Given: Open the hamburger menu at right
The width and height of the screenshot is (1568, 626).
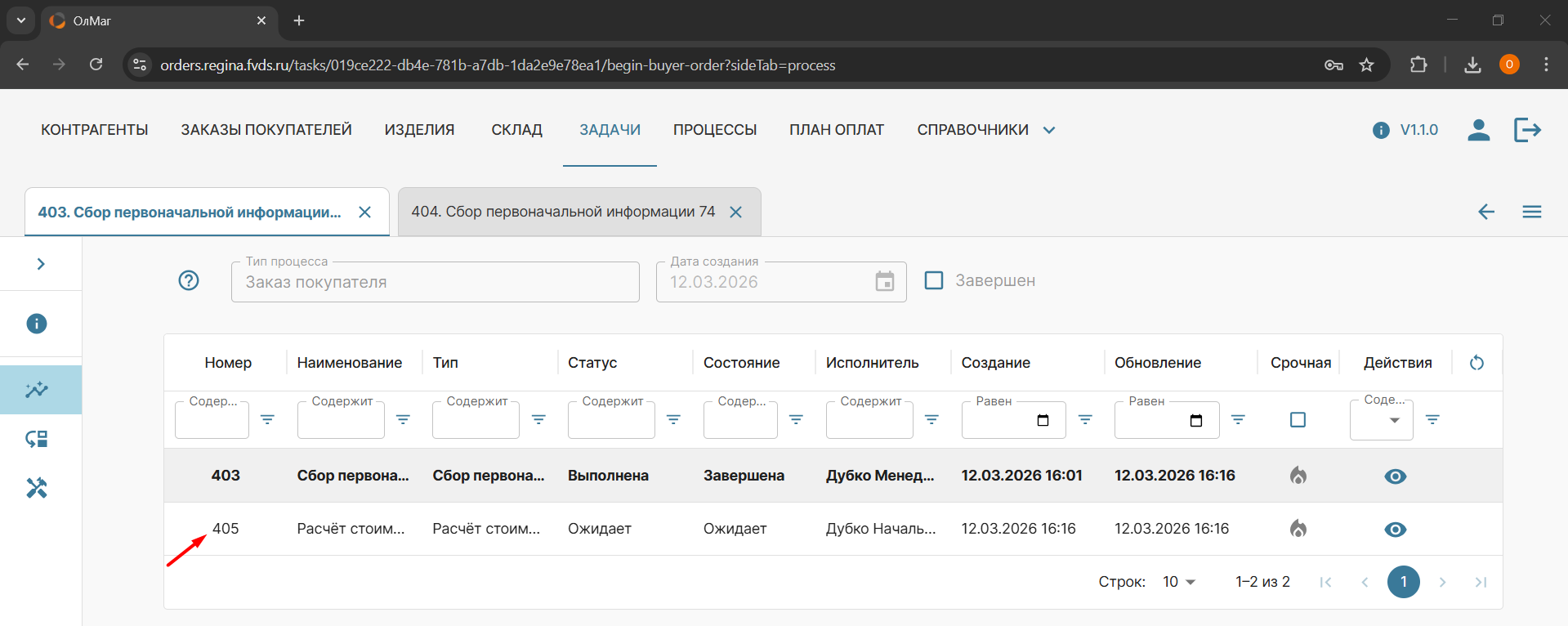Looking at the screenshot, I should pyautogui.click(x=1531, y=212).
